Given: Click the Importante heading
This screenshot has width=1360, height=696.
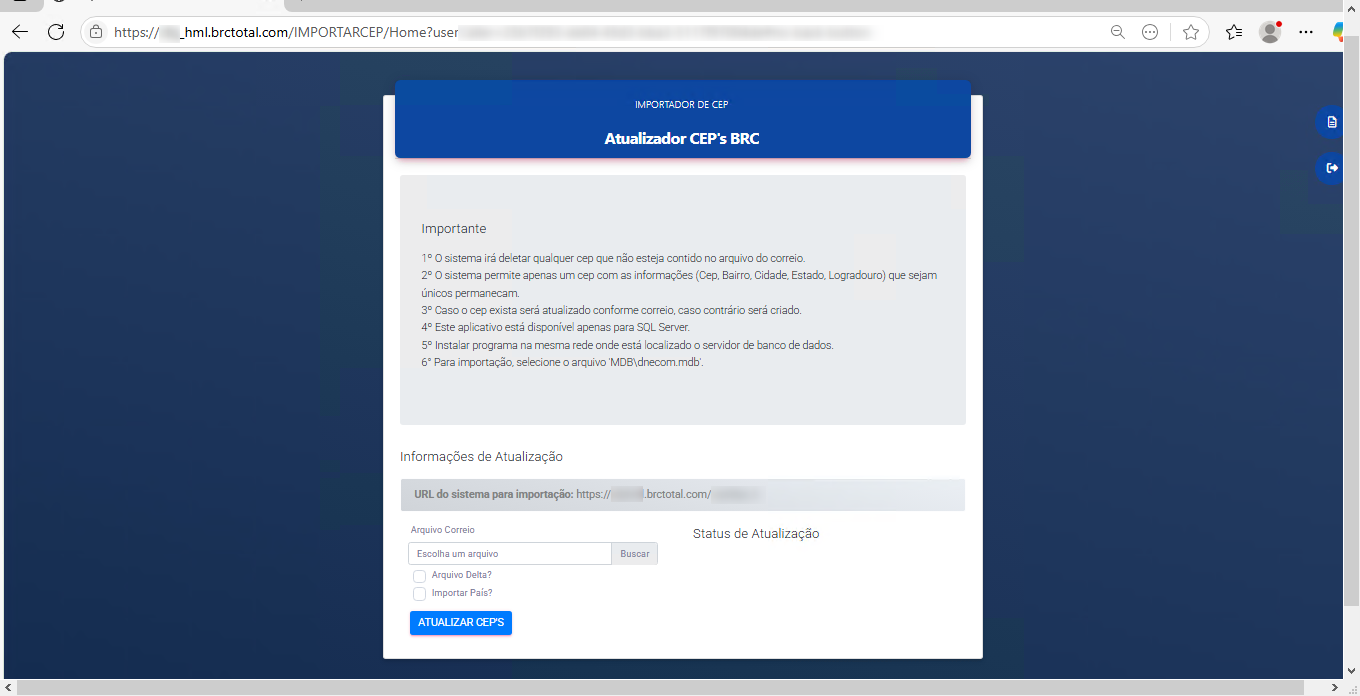Looking at the screenshot, I should pos(454,229).
